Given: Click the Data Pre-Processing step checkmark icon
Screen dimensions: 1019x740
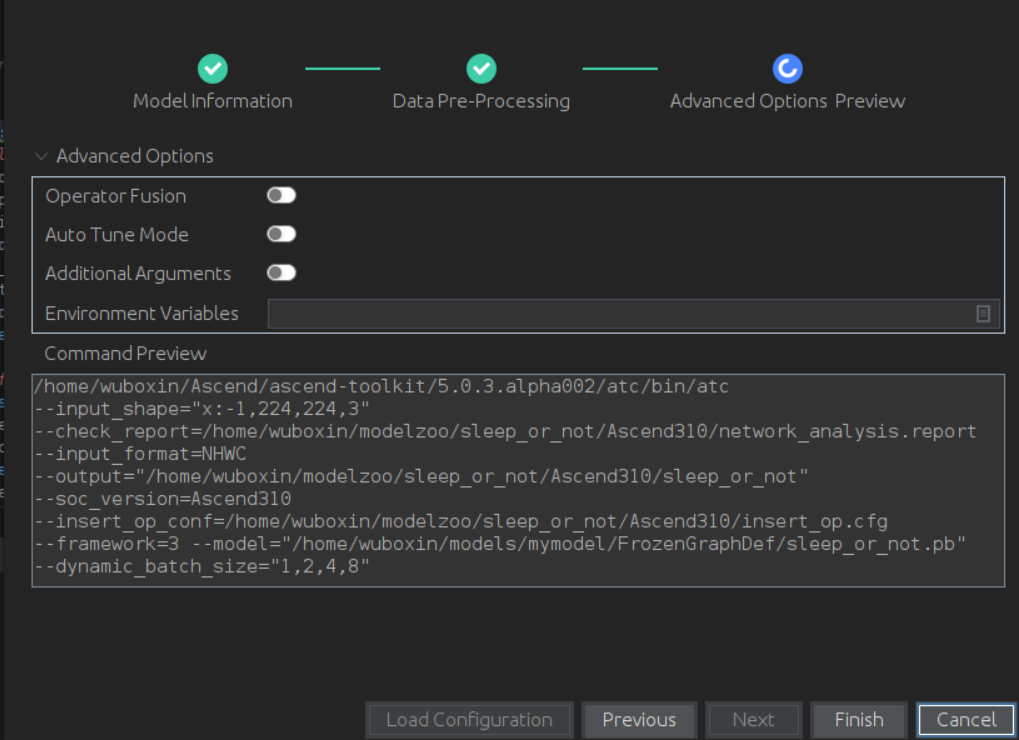Looking at the screenshot, I should (481, 68).
